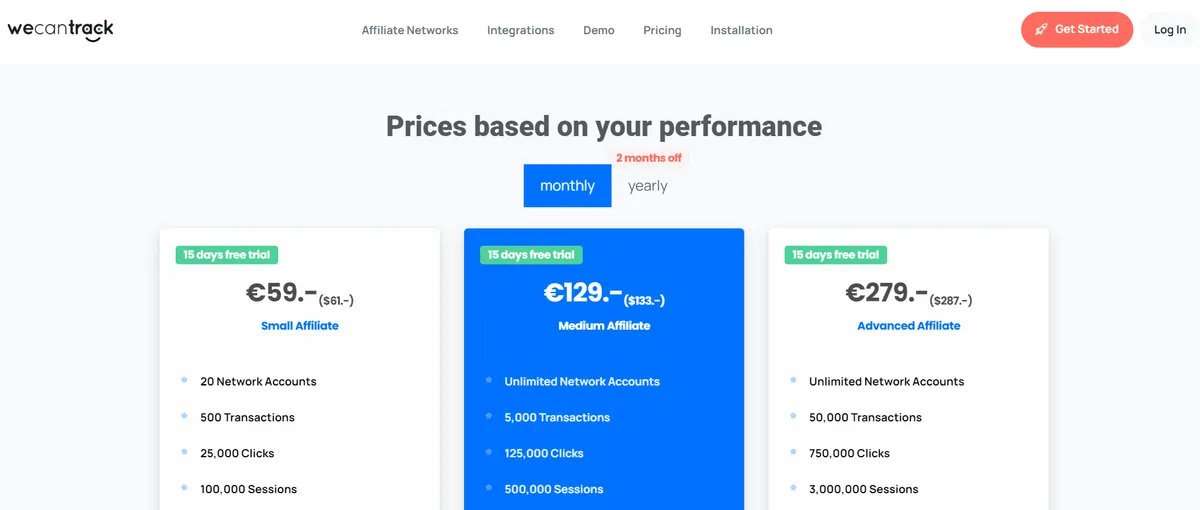Switch billing to yearly
The width and height of the screenshot is (1200, 510).
647,186
